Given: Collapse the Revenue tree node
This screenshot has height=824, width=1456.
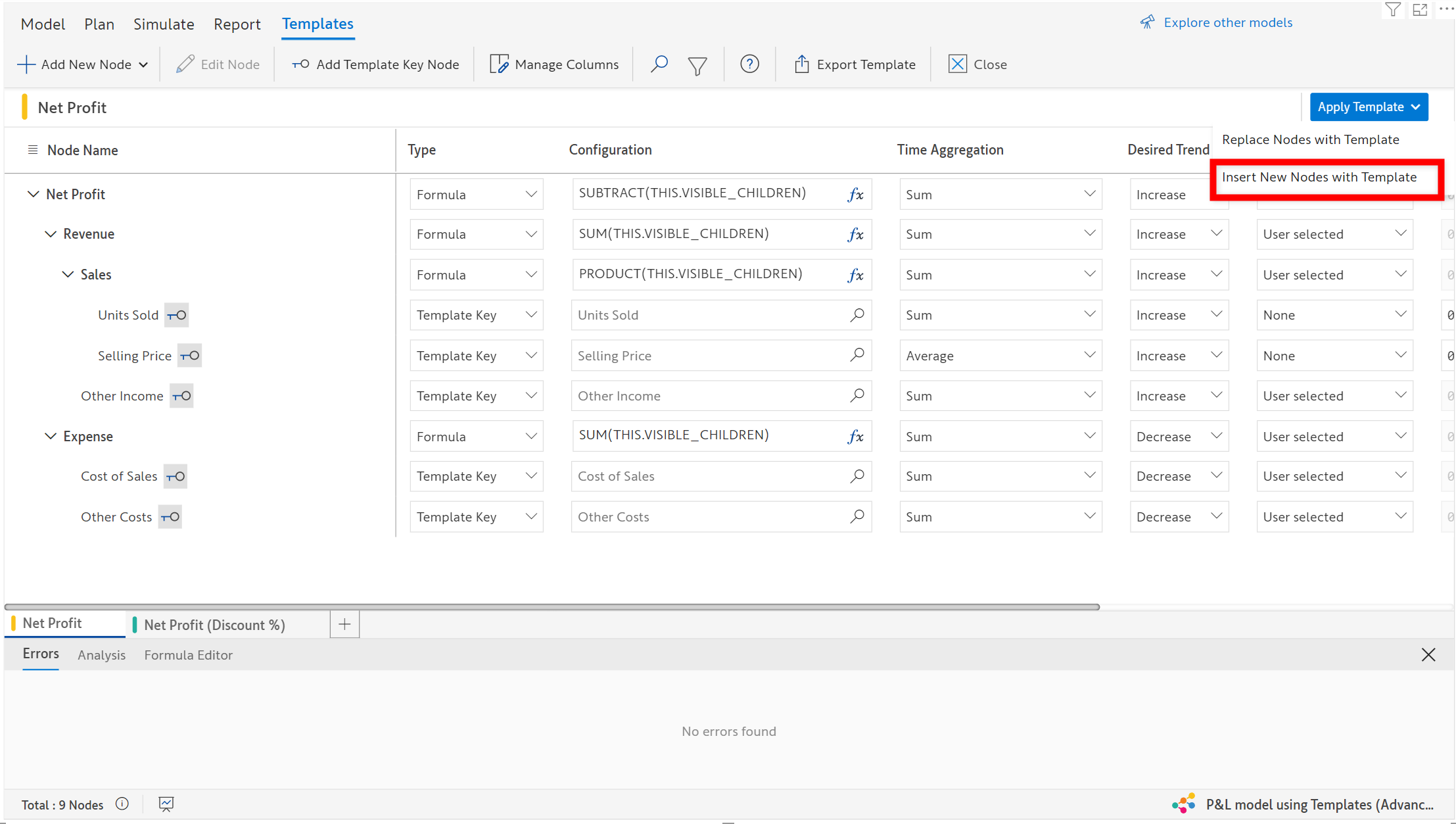Looking at the screenshot, I should [51, 234].
